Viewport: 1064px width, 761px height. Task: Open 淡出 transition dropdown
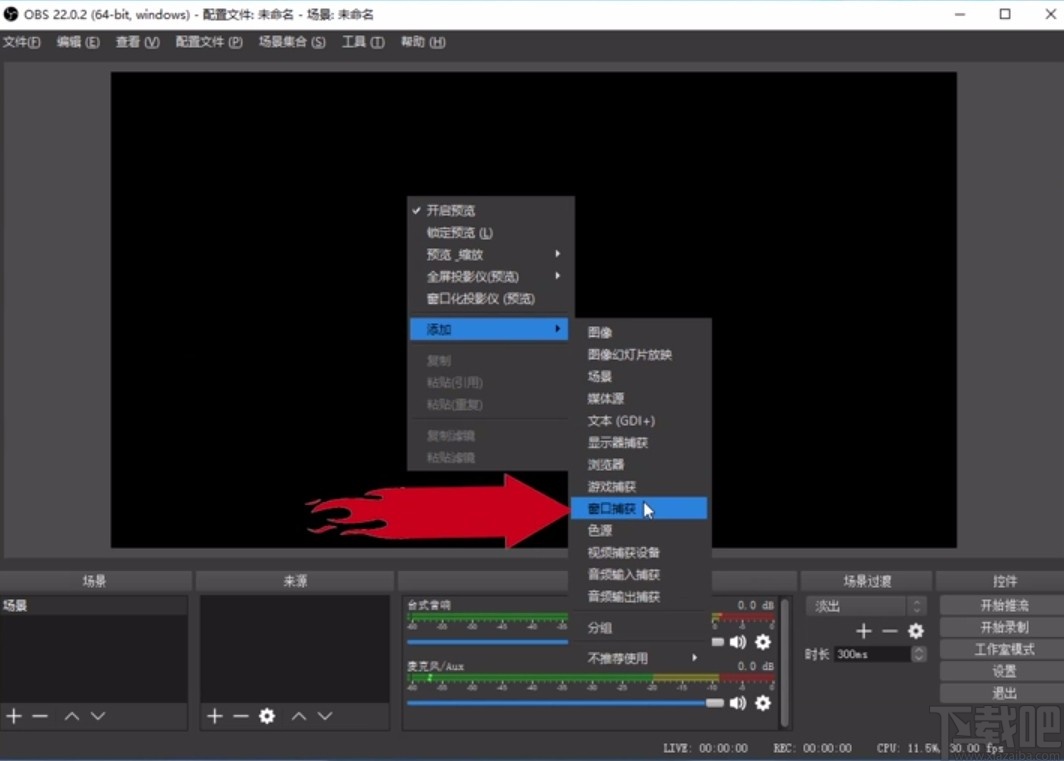click(x=866, y=606)
